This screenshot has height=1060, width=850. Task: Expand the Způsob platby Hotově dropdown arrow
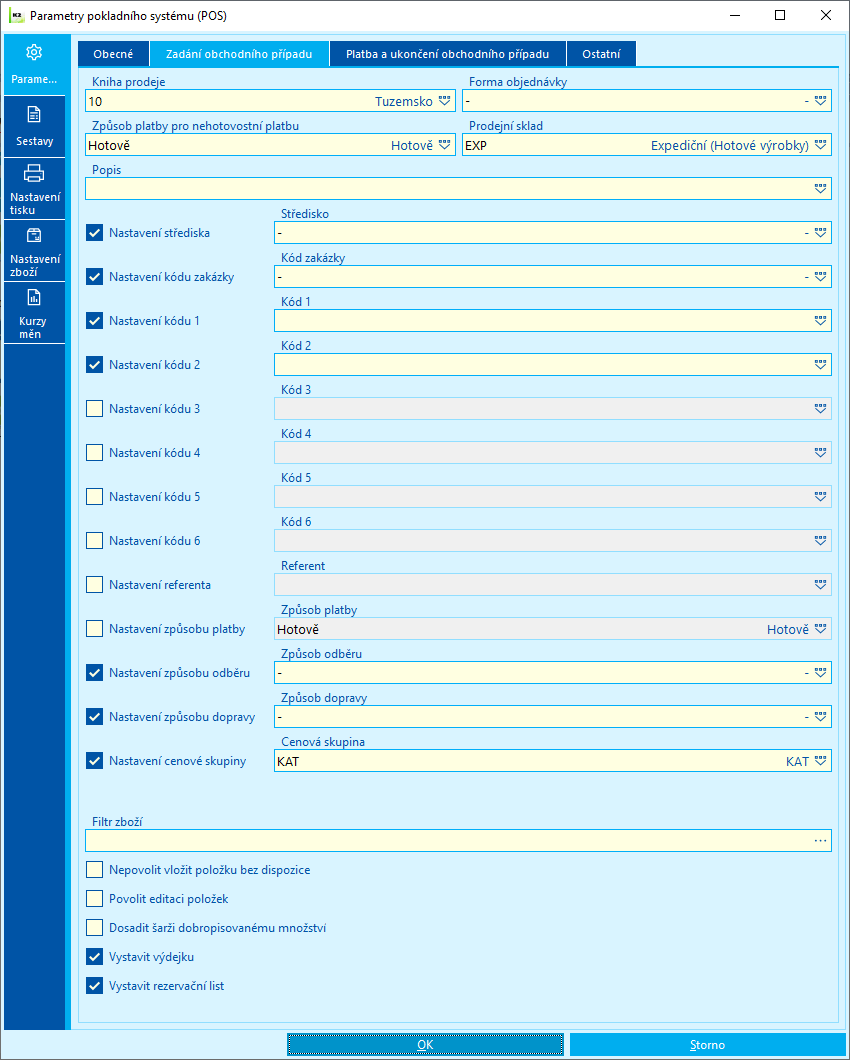(820, 629)
